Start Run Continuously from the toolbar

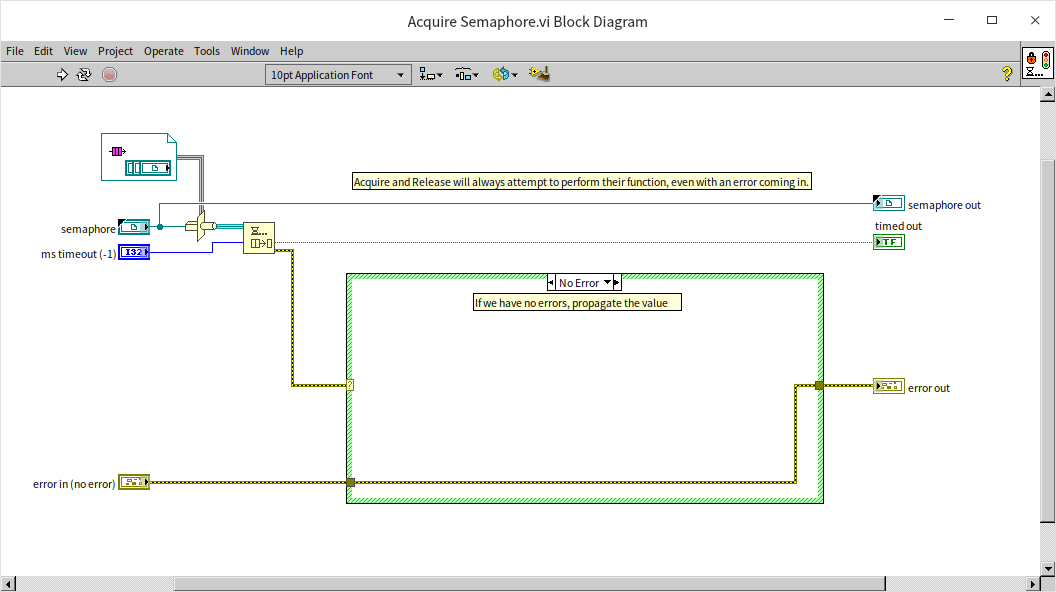pyautogui.click(x=84, y=74)
